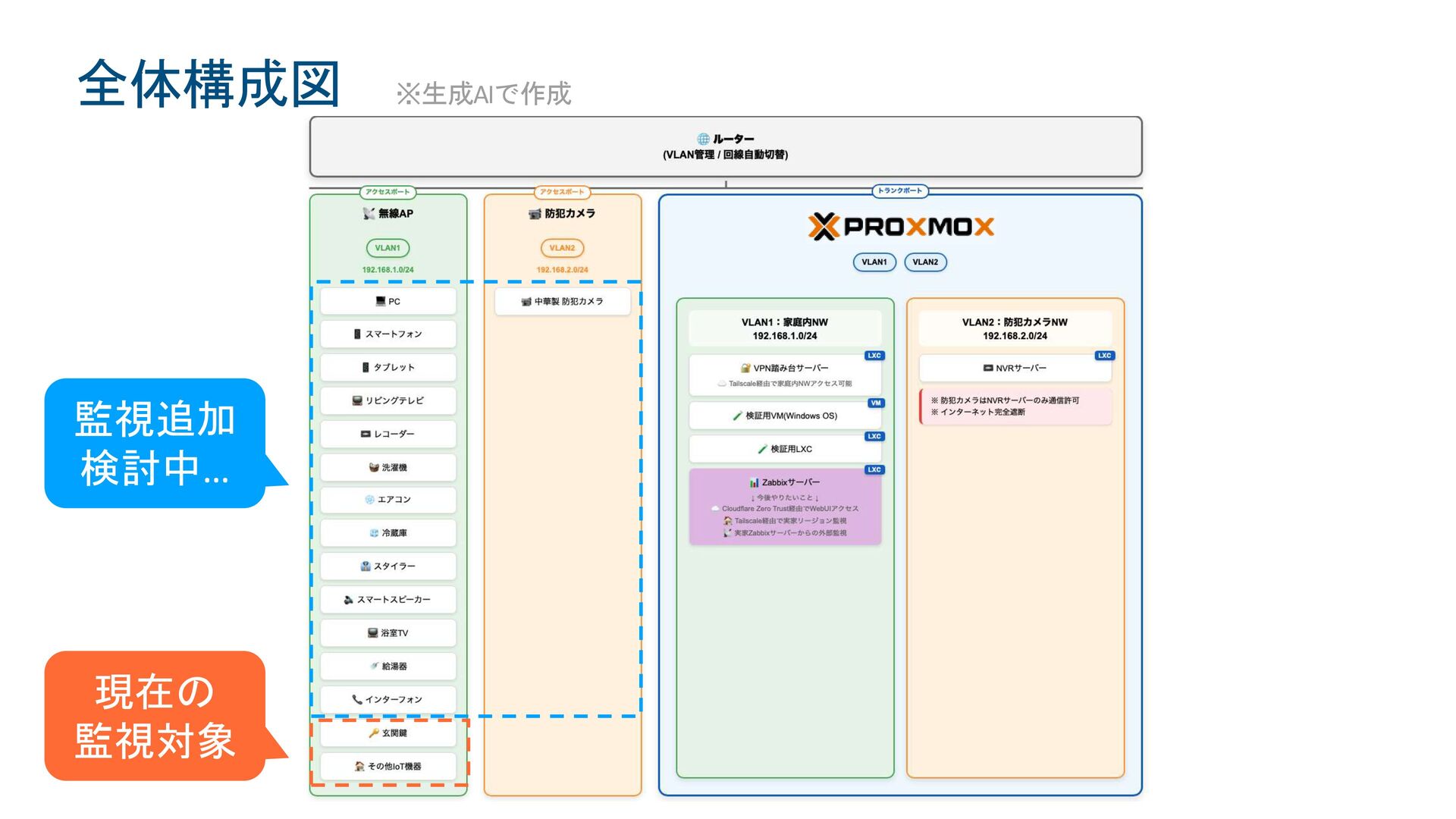The image size is (1456, 819).
Task: Click the key icon on 玄関鍵
Action: [x=373, y=733]
